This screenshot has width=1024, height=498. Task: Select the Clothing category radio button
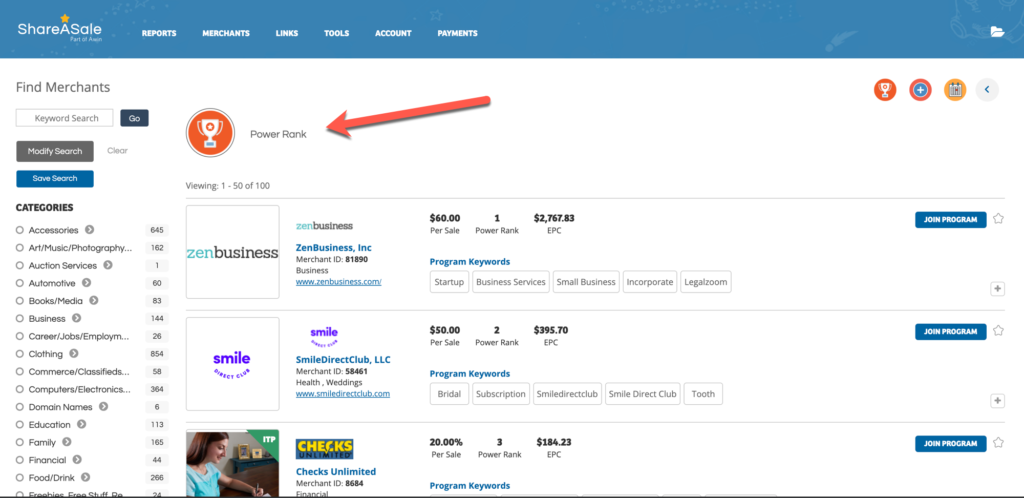(x=20, y=354)
